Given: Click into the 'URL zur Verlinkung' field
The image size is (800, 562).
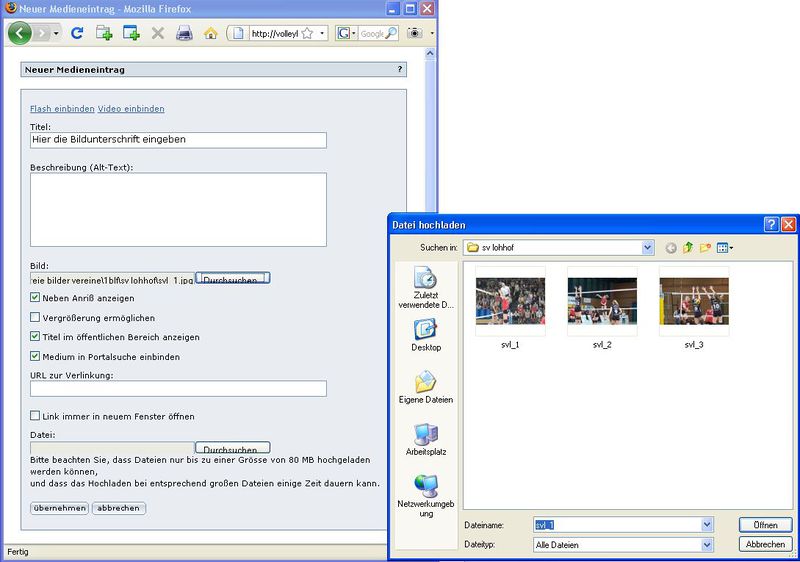Looking at the screenshot, I should click(178, 389).
